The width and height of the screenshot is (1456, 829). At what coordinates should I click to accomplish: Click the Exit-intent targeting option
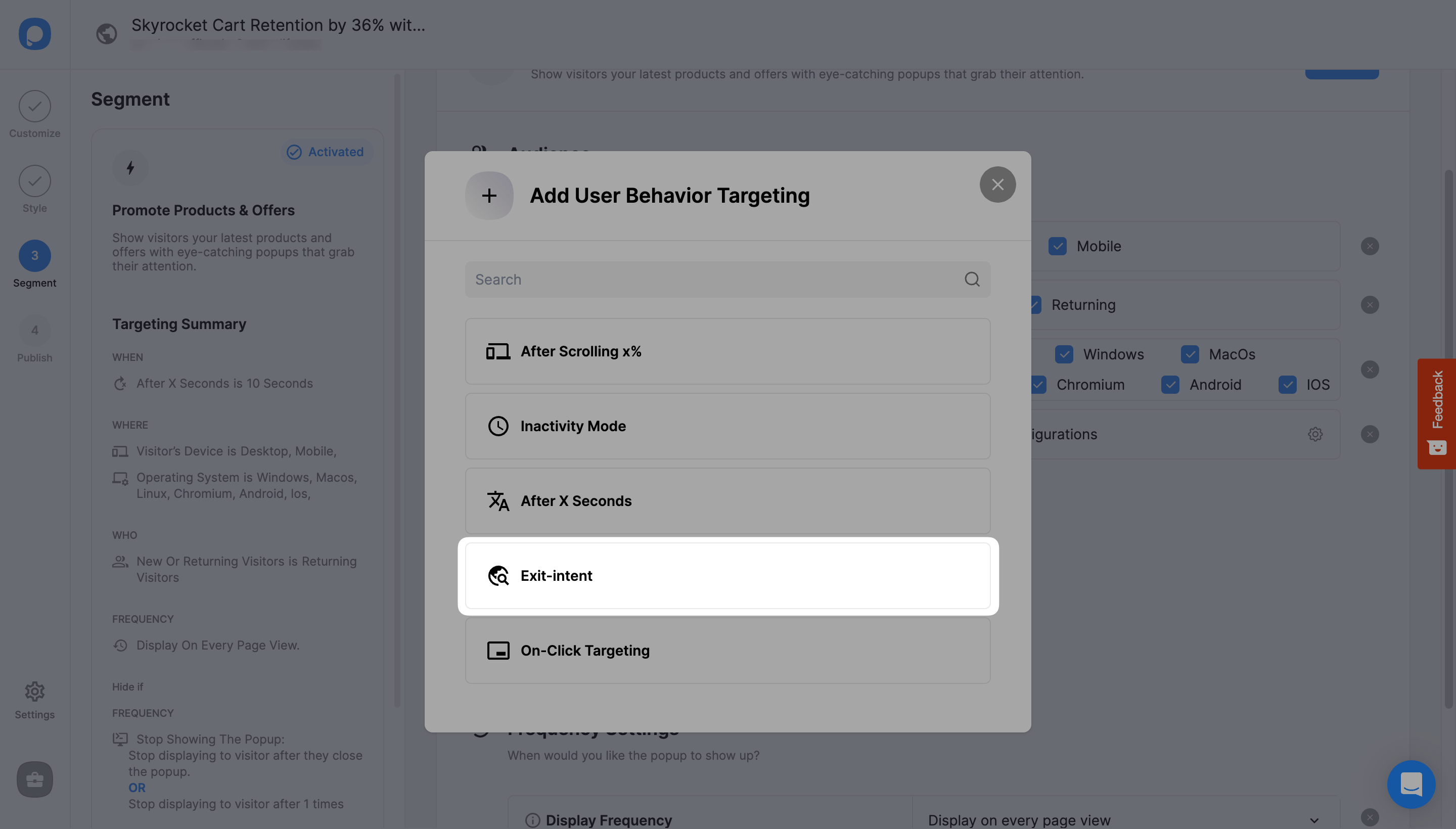click(x=728, y=576)
